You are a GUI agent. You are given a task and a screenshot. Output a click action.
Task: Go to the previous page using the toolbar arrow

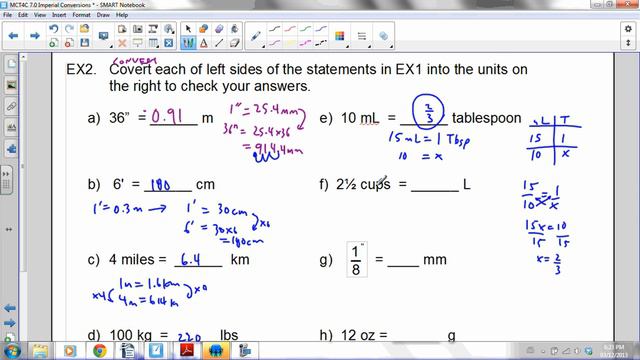pyautogui.click(x=13, y=36)
